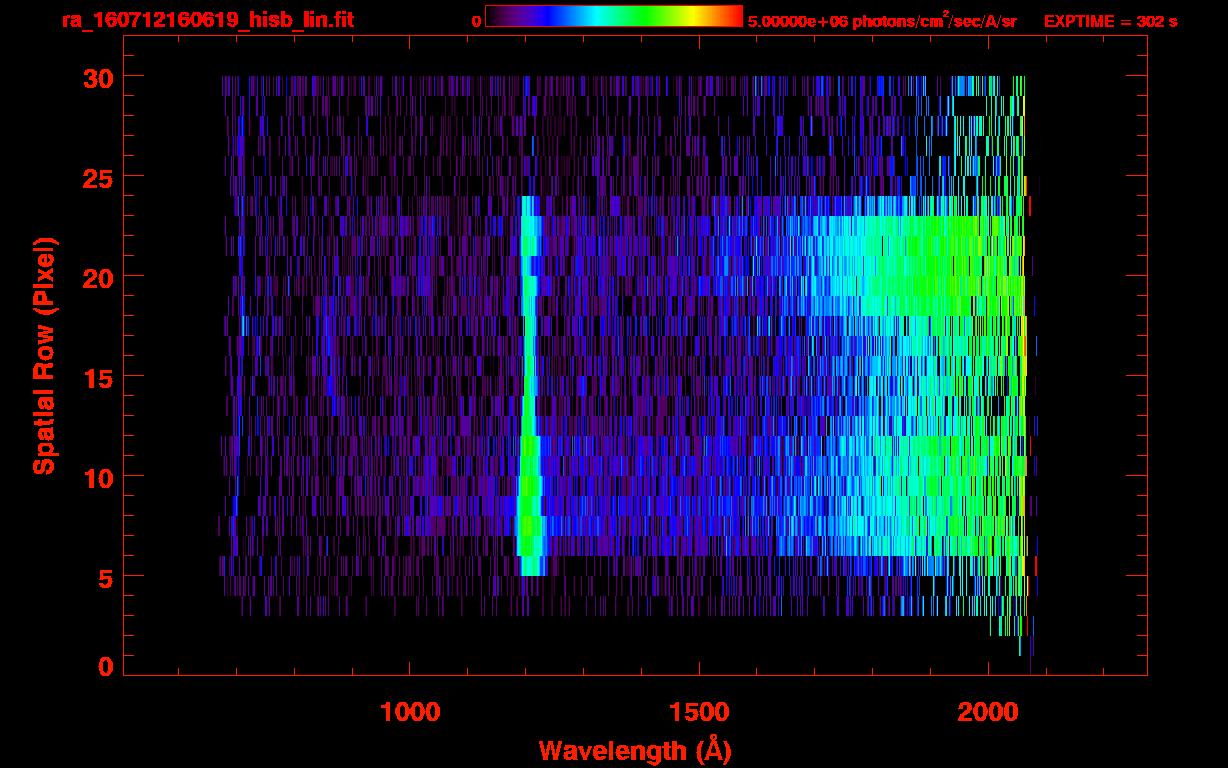Image resolution: width=1228 pixels, height=768 pixels.
Task: Click the 2000 tick label on the wavelength axis
Action: [x=987, y=712]
